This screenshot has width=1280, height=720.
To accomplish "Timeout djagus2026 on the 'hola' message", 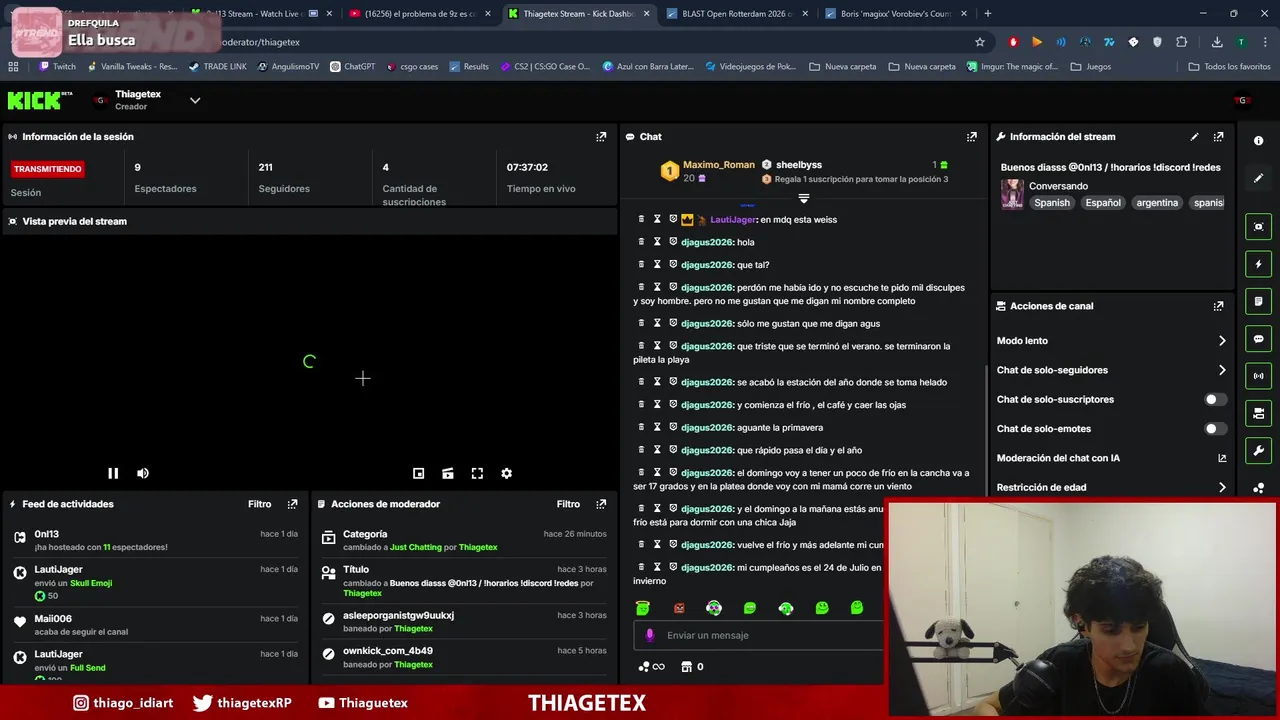I will [657, 242].
